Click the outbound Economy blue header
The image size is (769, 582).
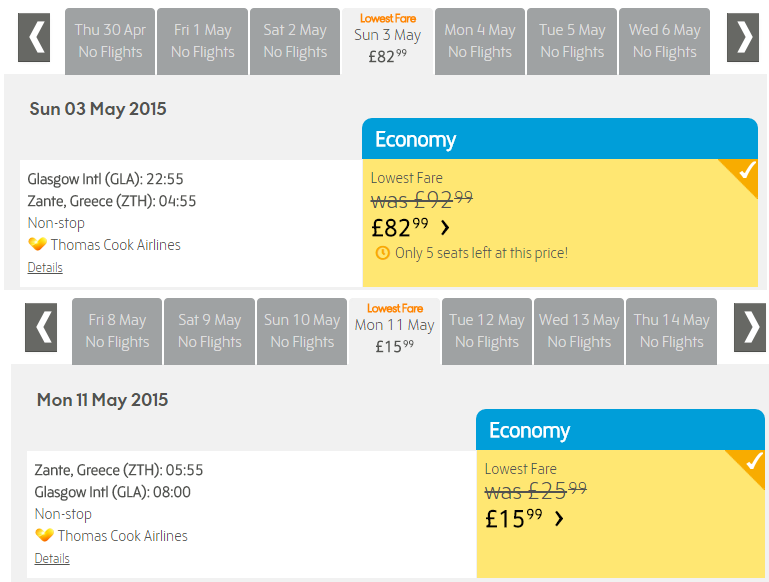[x=560, y=139]
